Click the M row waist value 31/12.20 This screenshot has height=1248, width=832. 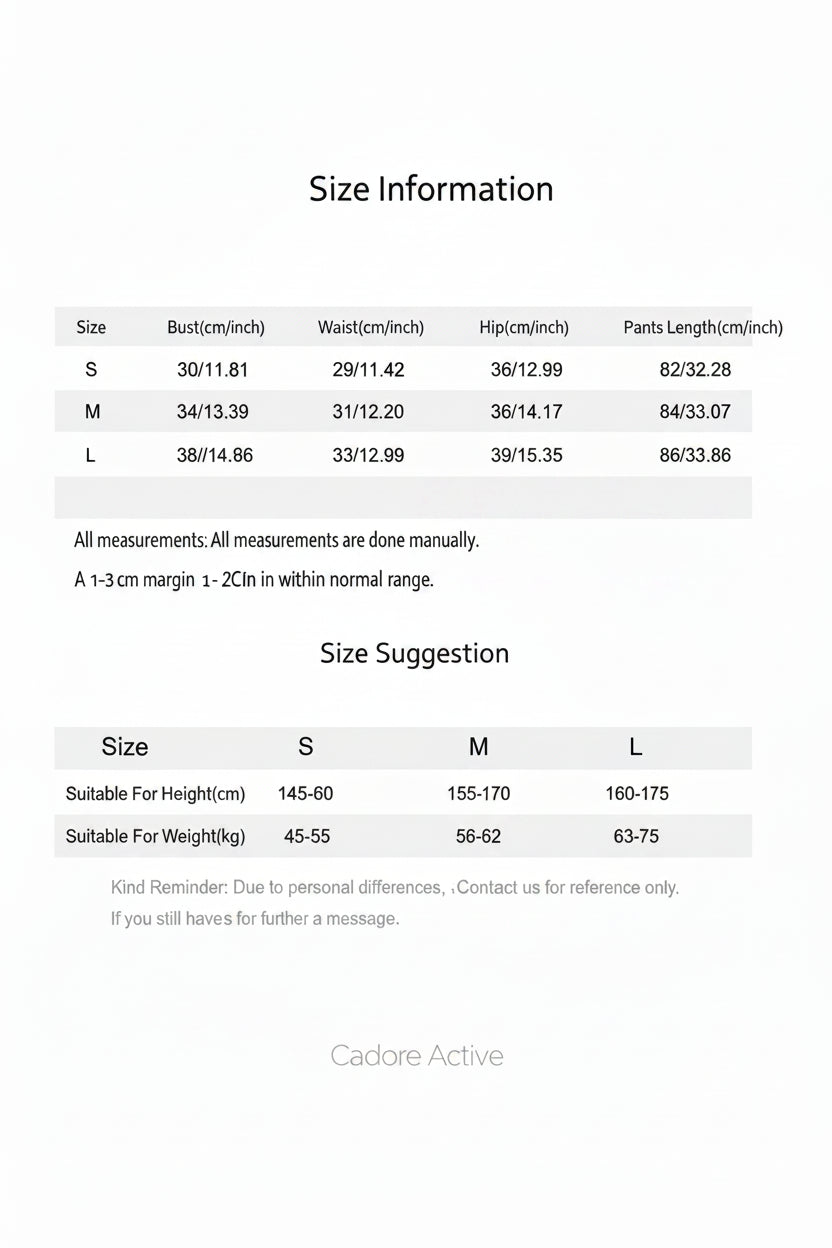click(x=368, y=412)
